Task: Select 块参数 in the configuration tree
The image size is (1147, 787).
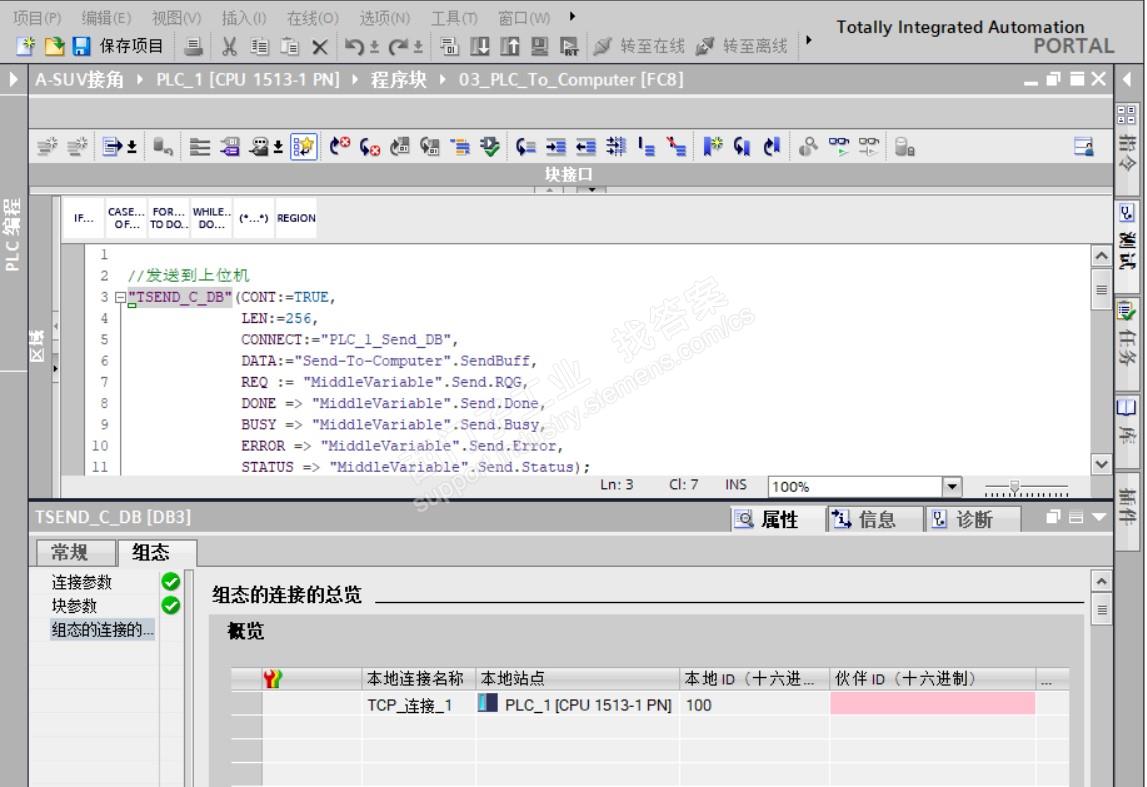Action: (x=74, y=606)
